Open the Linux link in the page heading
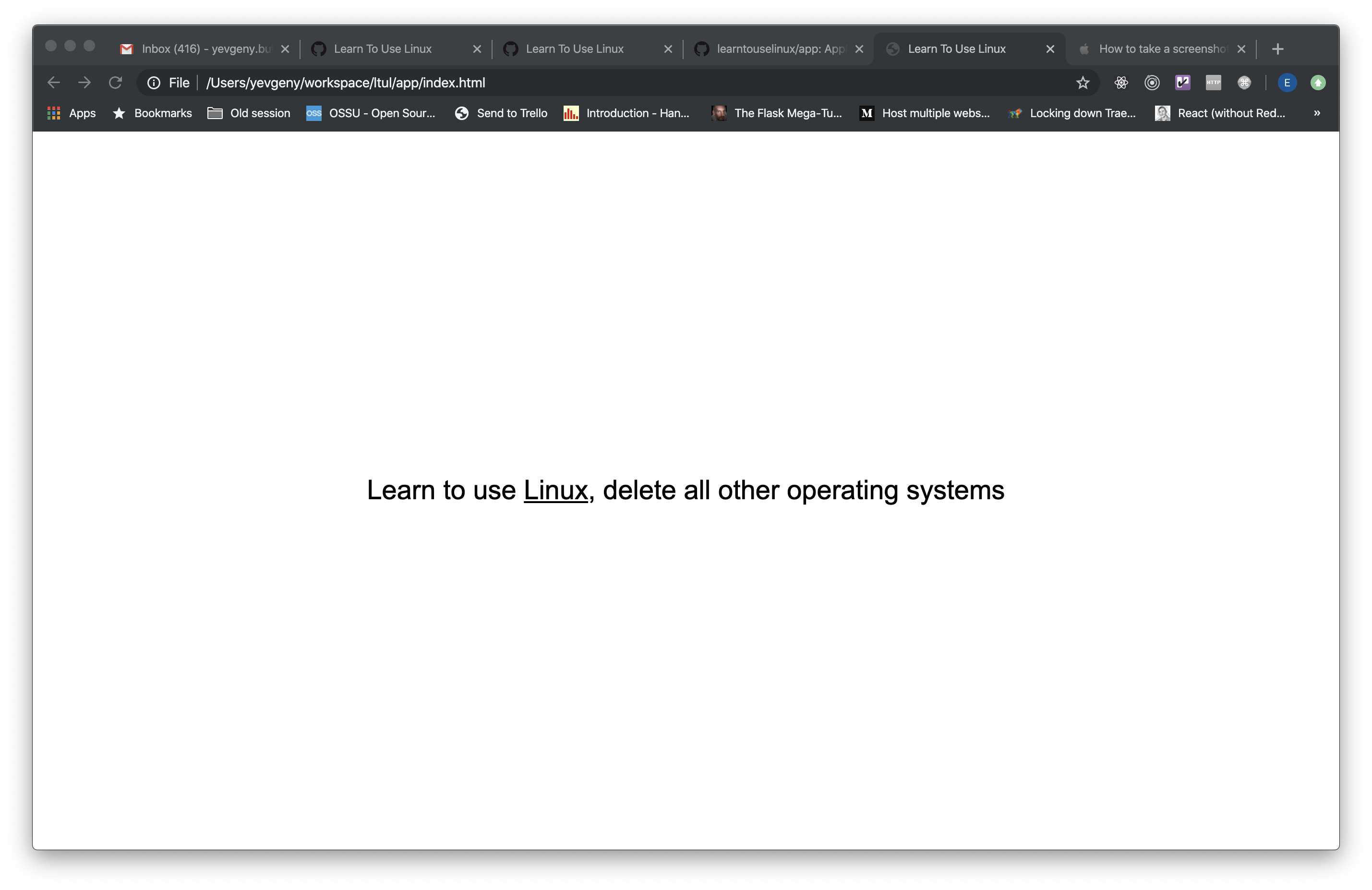 (555, 491)
